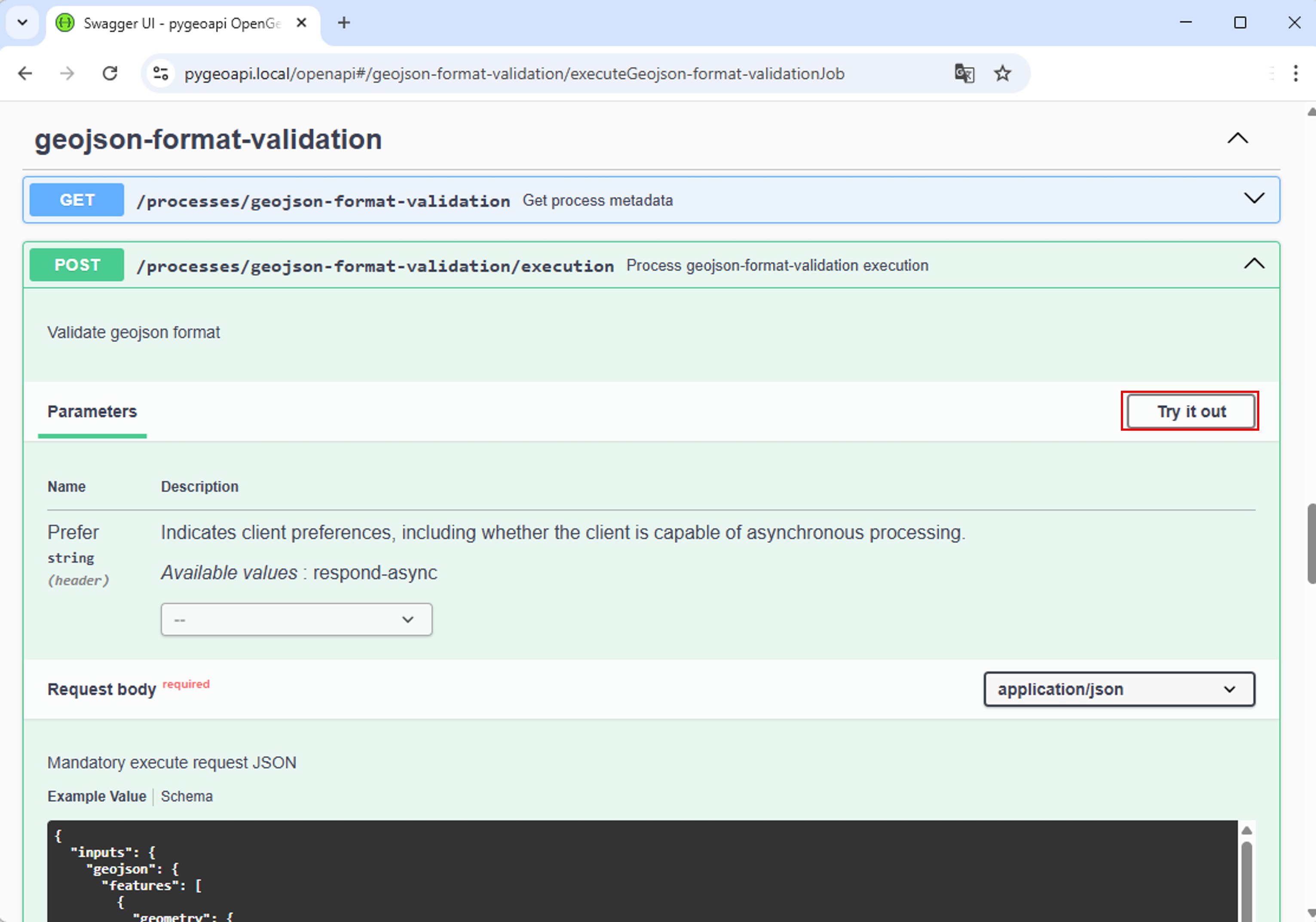Open a new browser tab
Image resolution: width=1316 pixels, height=922 pixels.
(x=344, y=23)
